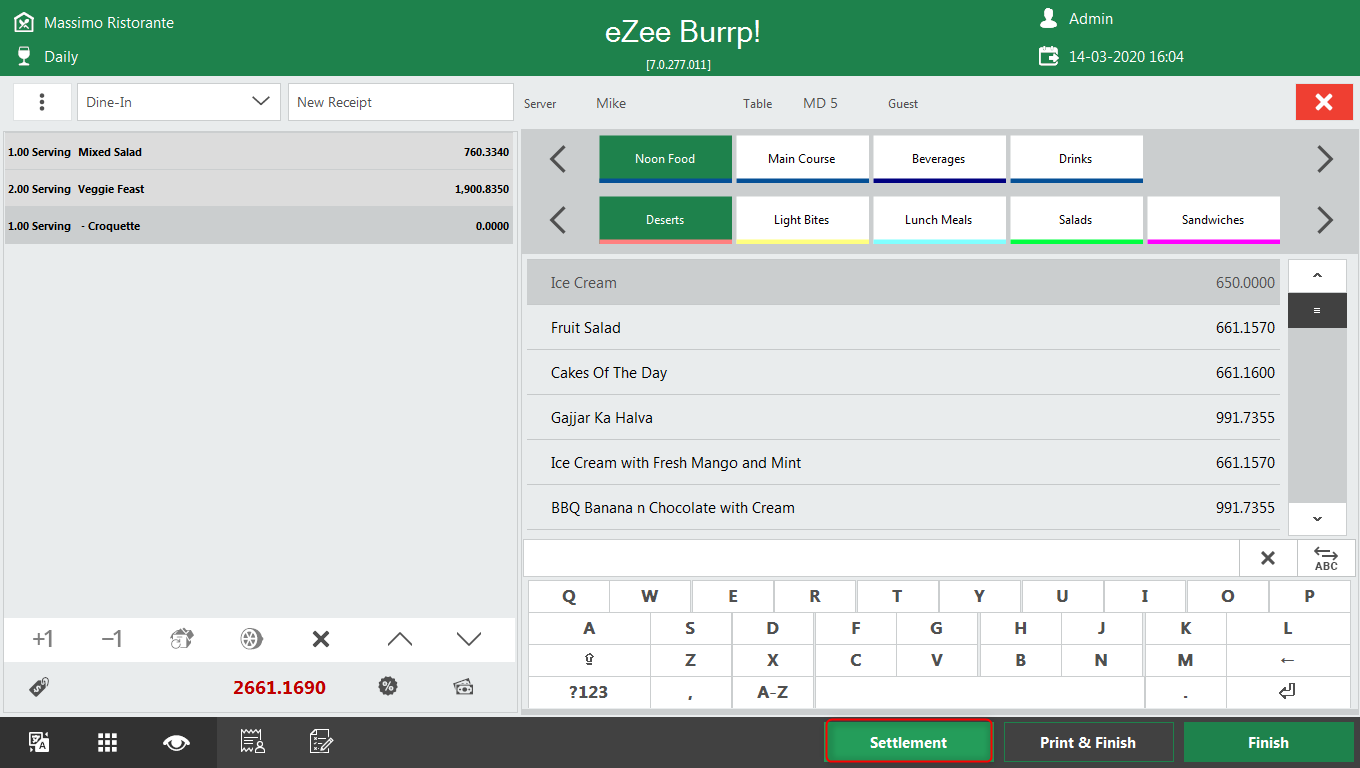Click the price tag icon
This screenshot has width=1360, height=768.
[x=39, y=687]
